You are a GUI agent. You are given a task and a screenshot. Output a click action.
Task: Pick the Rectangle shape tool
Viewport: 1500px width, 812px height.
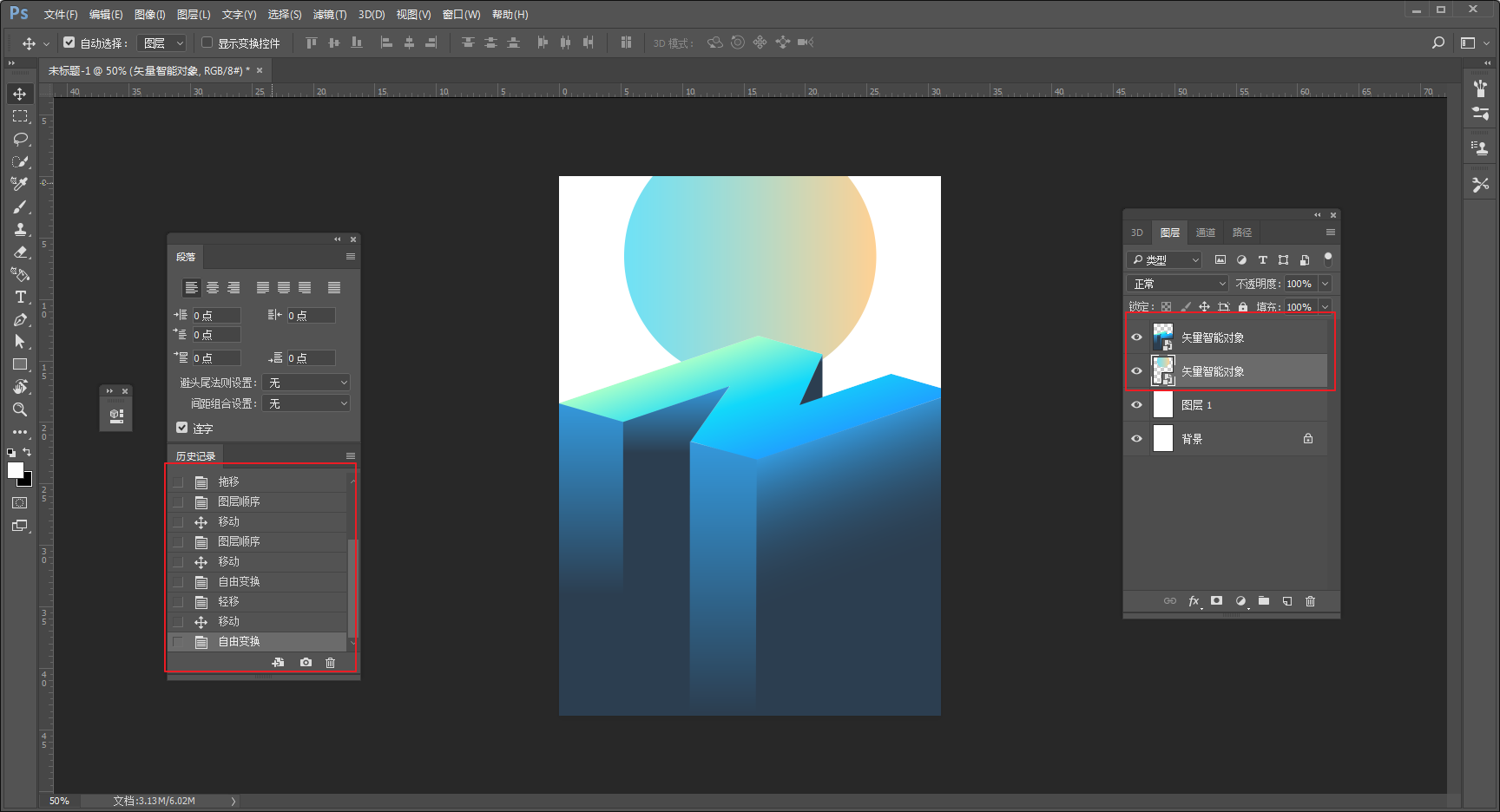pyautogui.click(x=20, y=364)
